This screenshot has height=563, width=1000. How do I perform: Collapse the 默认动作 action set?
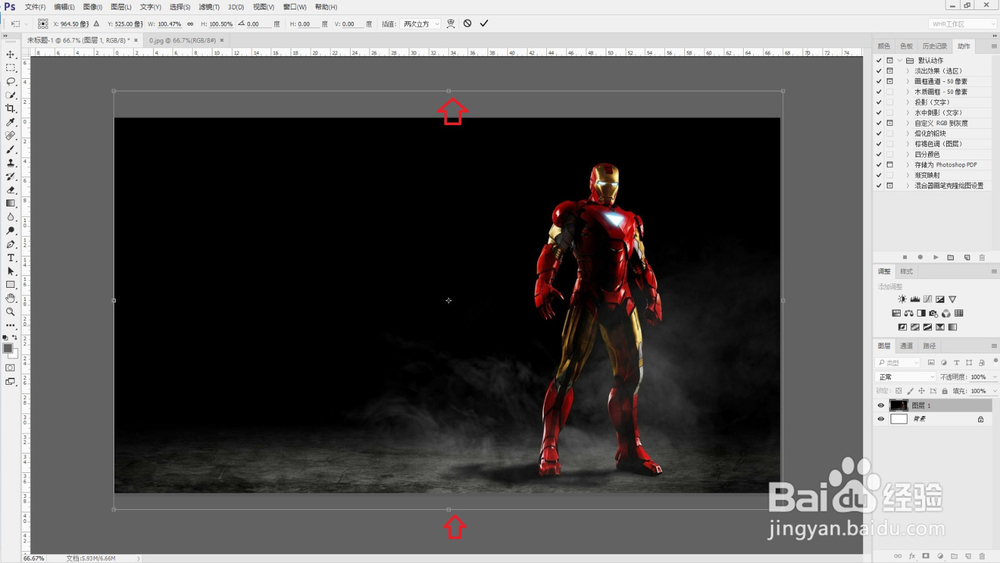(x=900, y=60)
